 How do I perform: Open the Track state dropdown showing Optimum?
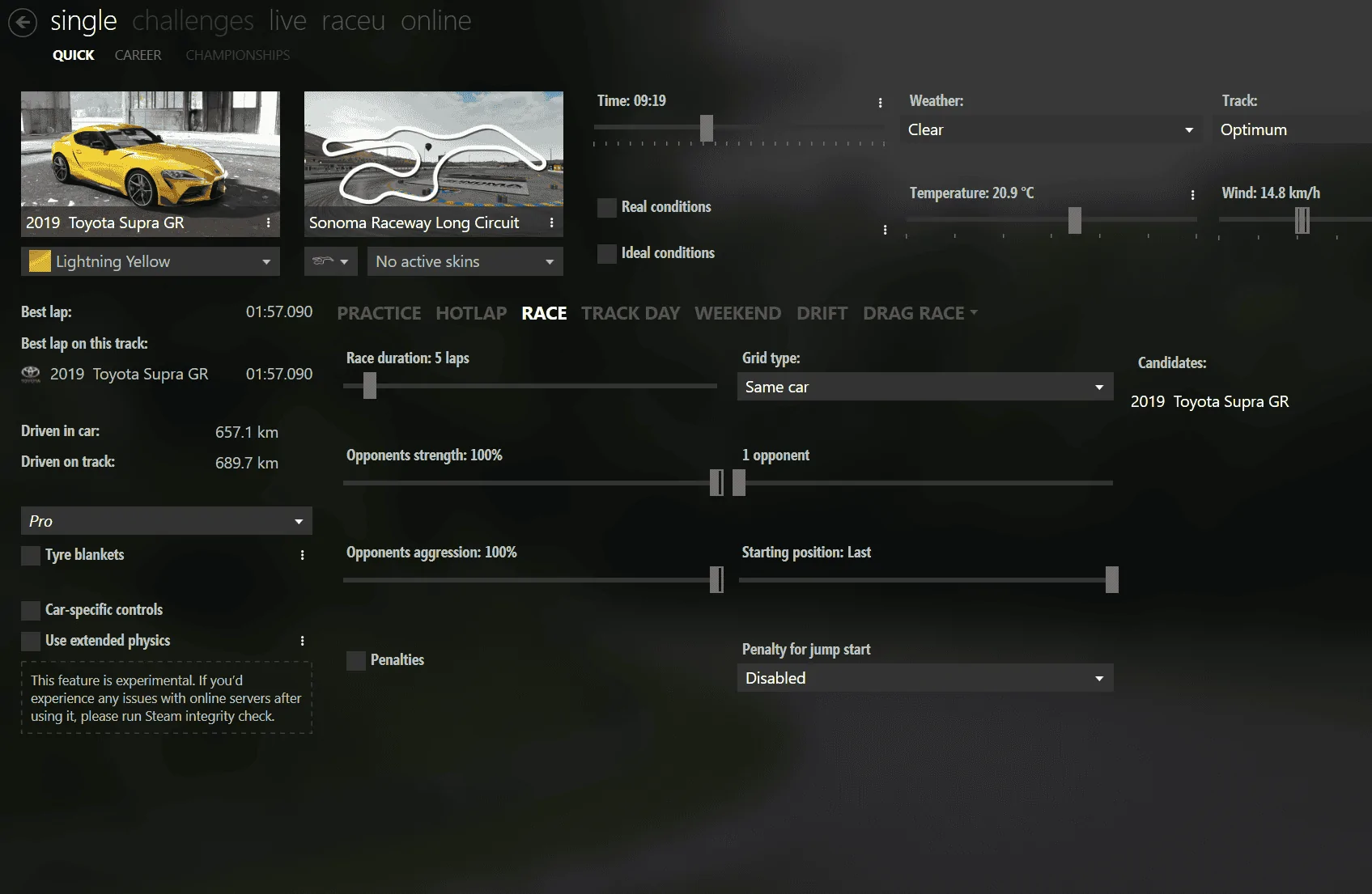(1292, 129)
